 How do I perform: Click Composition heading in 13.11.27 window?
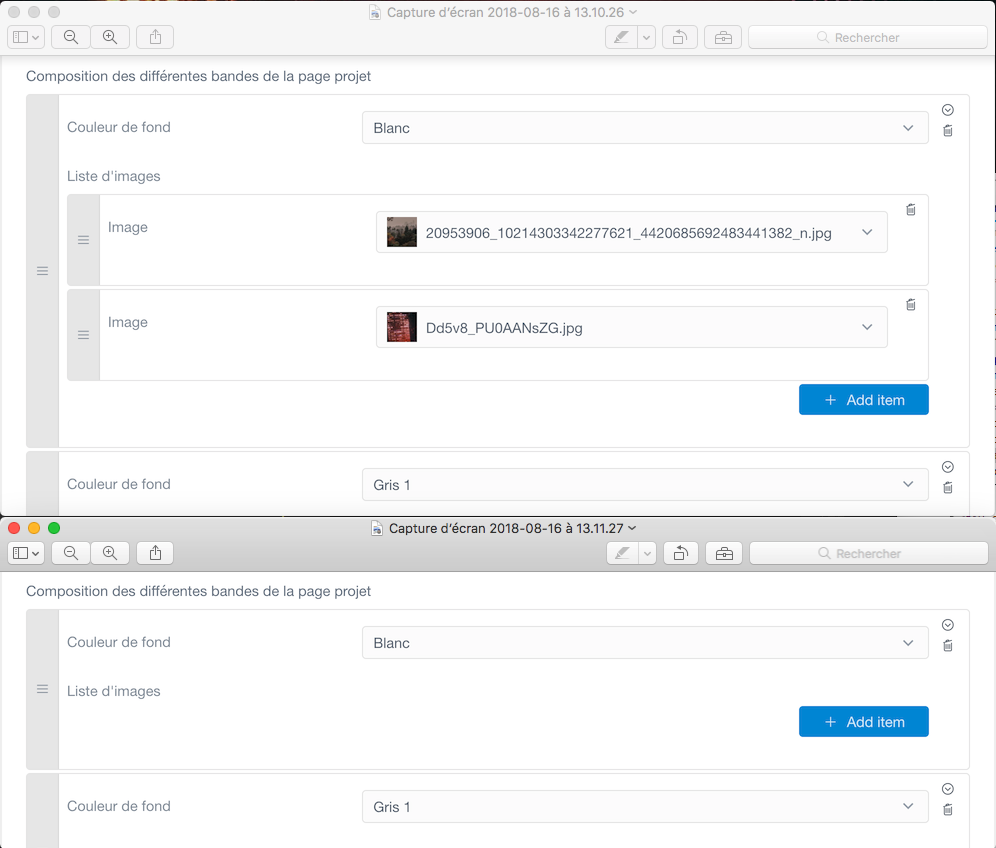(x=198, y=591)
